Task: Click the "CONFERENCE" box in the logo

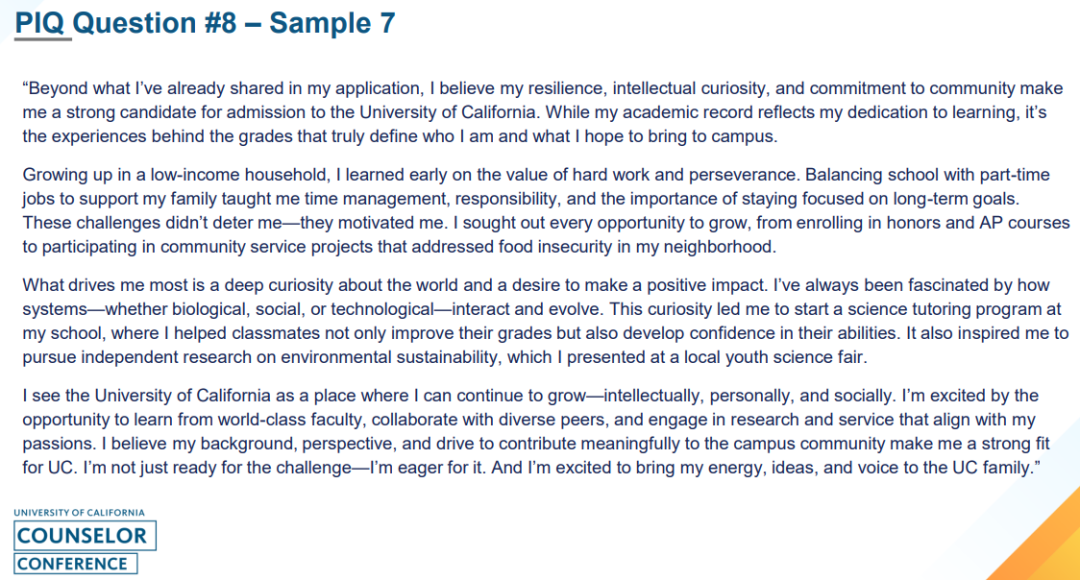Action: [x=73, y=564]
